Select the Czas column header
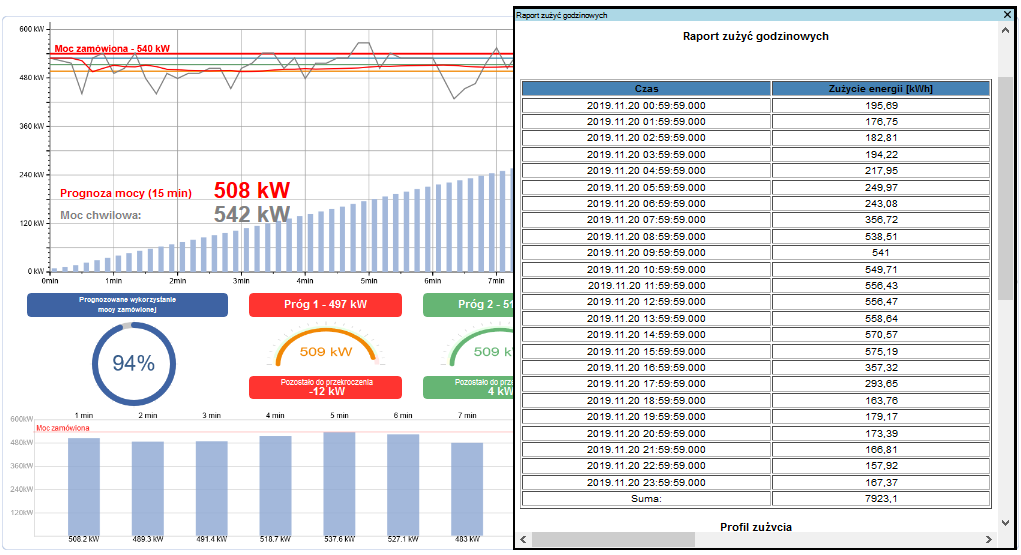1021x555 pixels. coord(646,89)
